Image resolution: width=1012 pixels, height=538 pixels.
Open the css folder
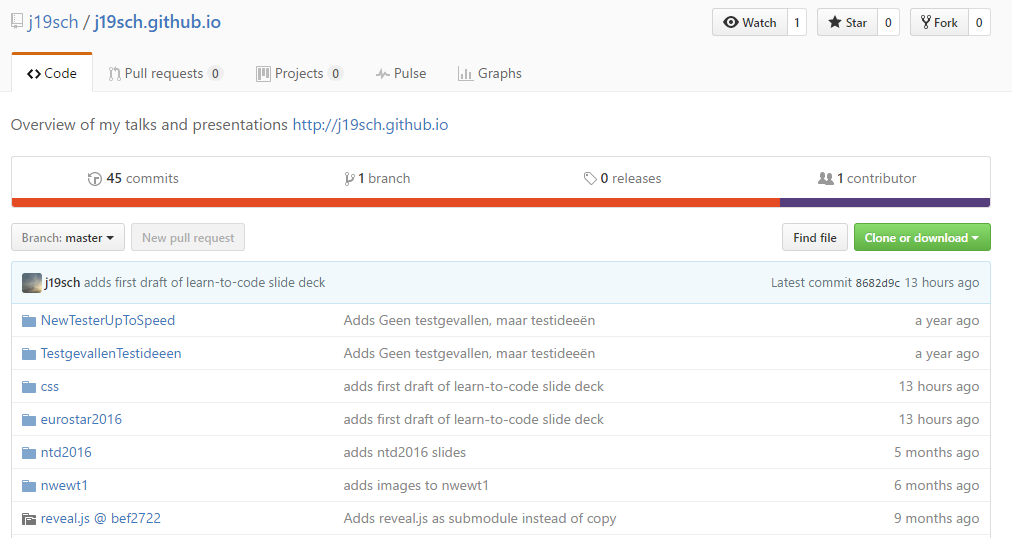(50, 386)
